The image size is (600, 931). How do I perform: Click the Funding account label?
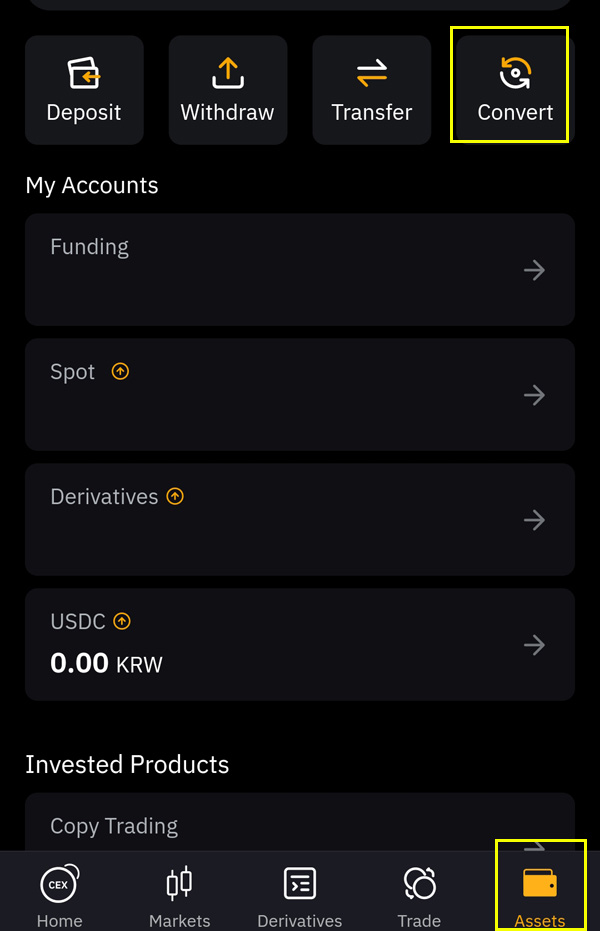click(90, 247)
